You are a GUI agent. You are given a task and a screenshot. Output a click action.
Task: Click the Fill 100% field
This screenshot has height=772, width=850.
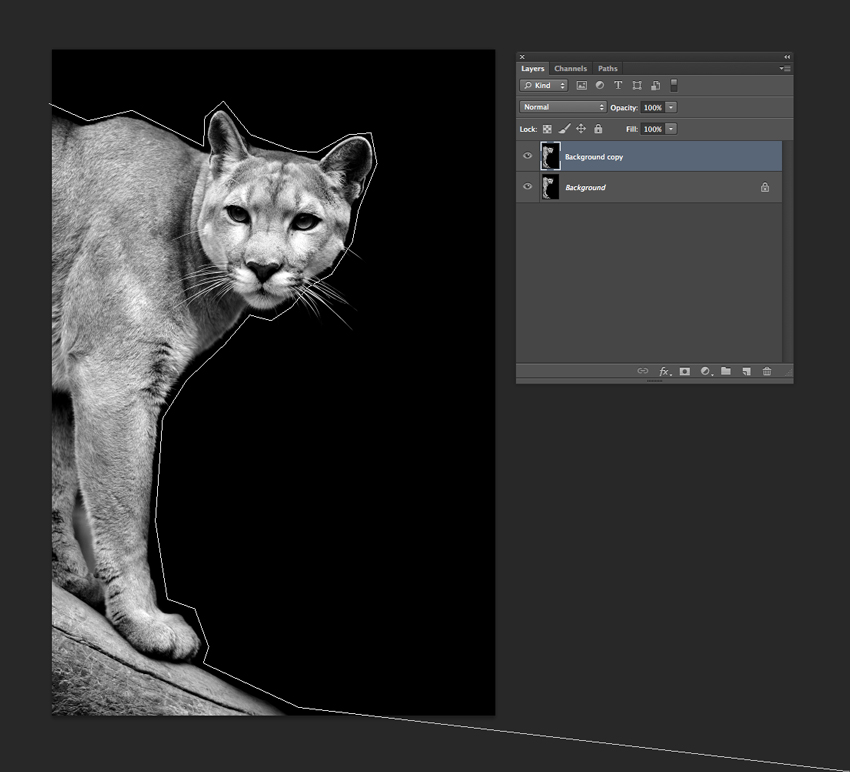coord(652,129)
